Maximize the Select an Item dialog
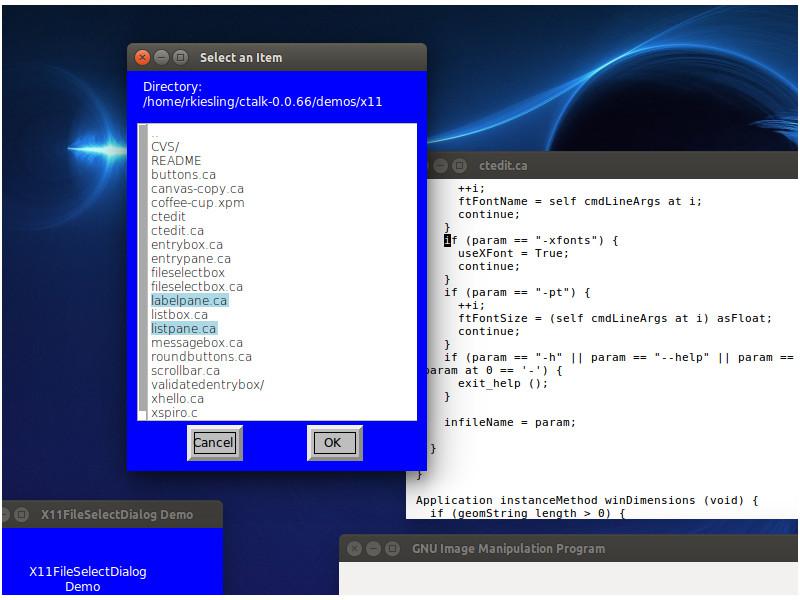800x600 pixels. (x=181, y=57)
